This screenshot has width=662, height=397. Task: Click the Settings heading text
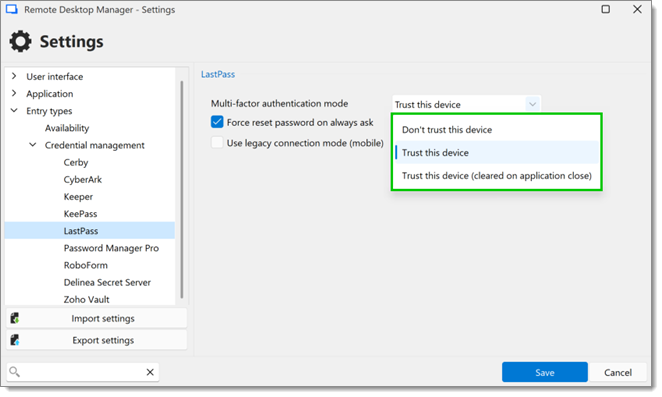click(71, 41)
